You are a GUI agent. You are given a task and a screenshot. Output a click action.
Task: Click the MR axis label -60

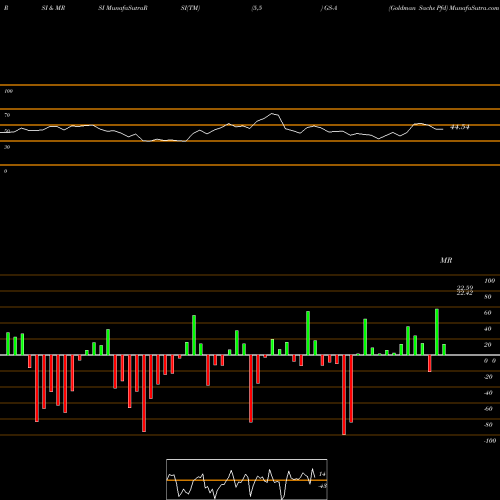(x=488, y=409)
